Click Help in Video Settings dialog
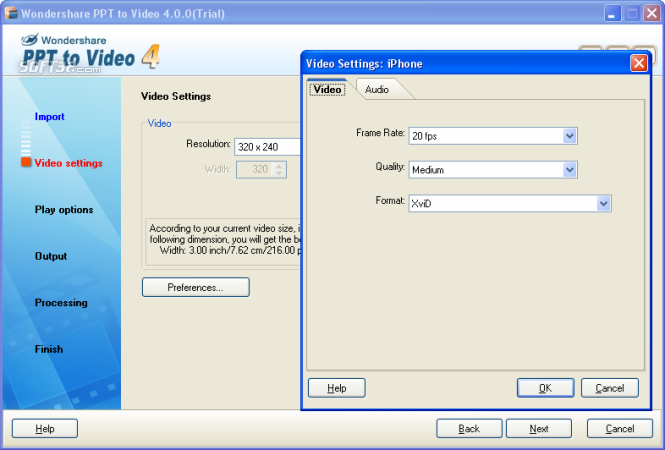 [337, 388]
